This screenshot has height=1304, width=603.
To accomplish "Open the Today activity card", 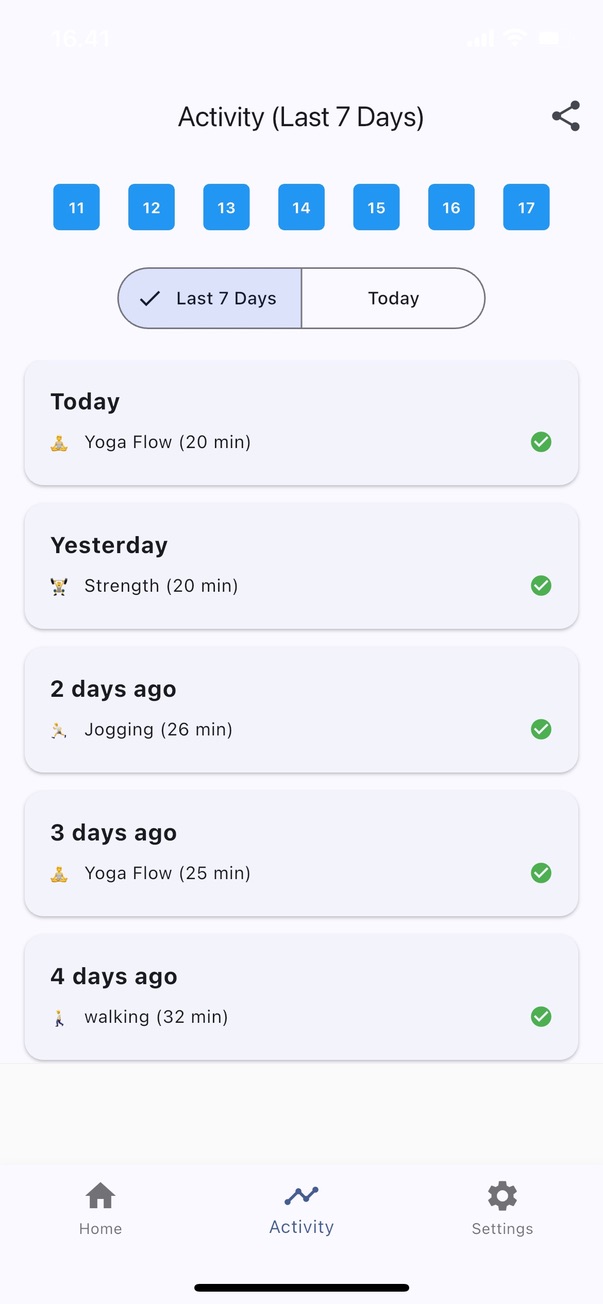I will click(x=301, y=422).
